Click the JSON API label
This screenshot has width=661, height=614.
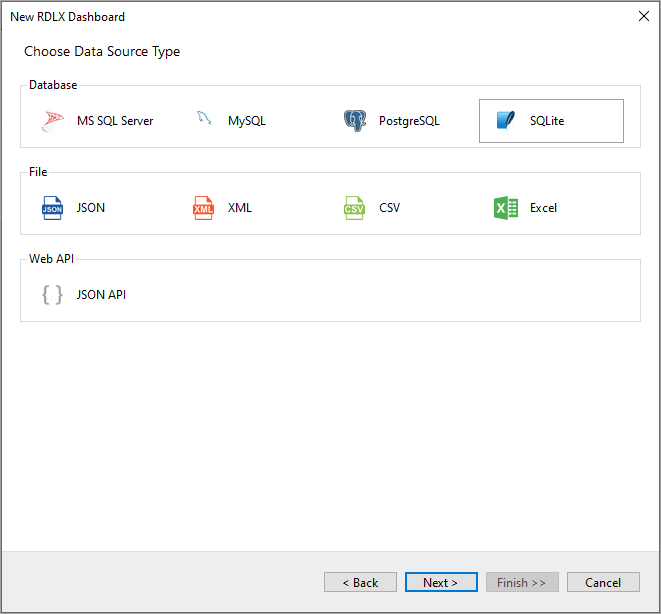[101, 295]
